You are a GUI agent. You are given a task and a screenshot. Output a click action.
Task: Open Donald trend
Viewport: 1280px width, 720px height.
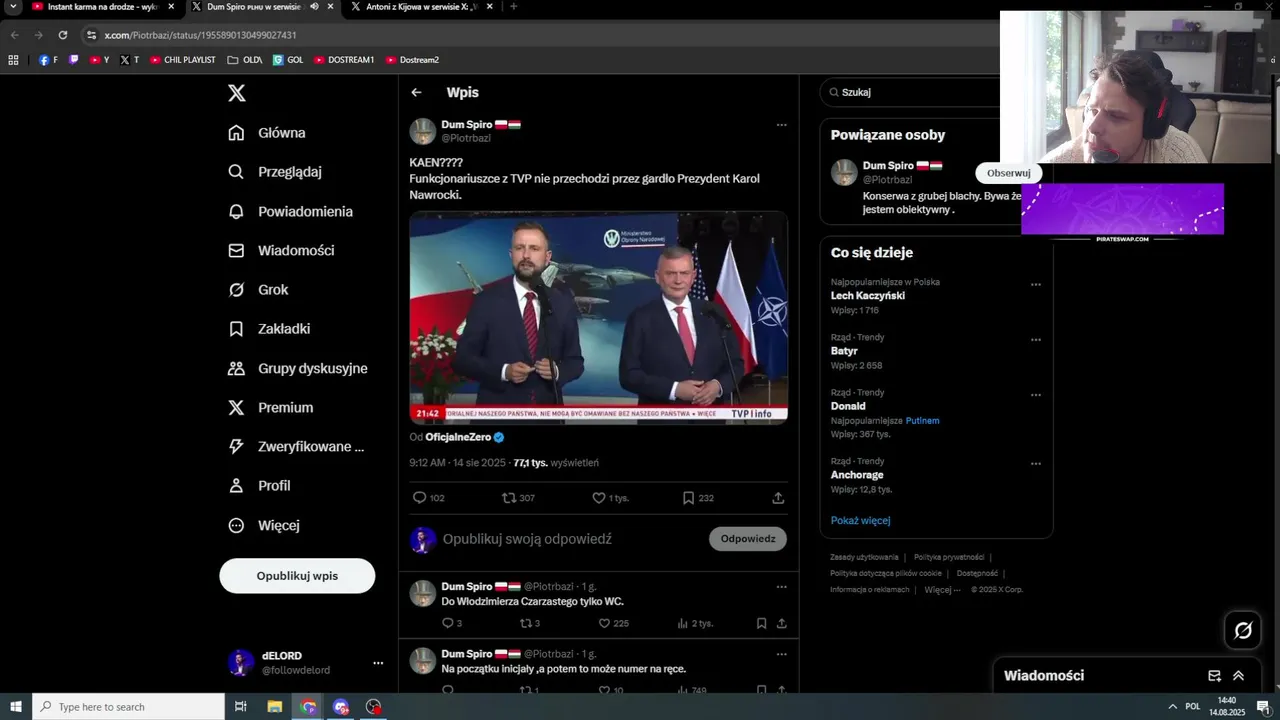pyautogui.click(x=848, y=407)
